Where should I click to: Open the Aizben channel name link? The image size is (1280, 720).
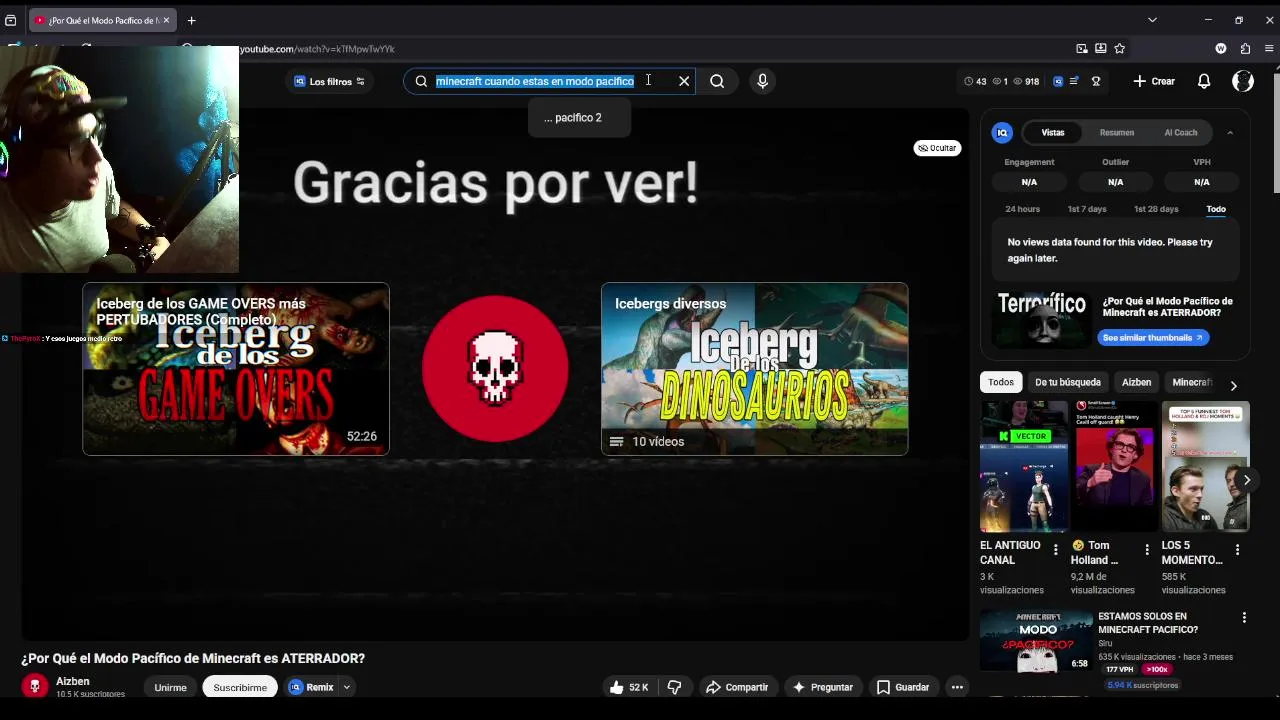[73, 681]
